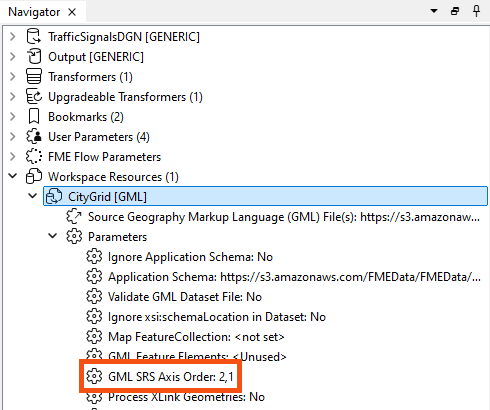Expand Upgradeable Transformers (1) node
The image size is (490, 410).
[13, 97]
